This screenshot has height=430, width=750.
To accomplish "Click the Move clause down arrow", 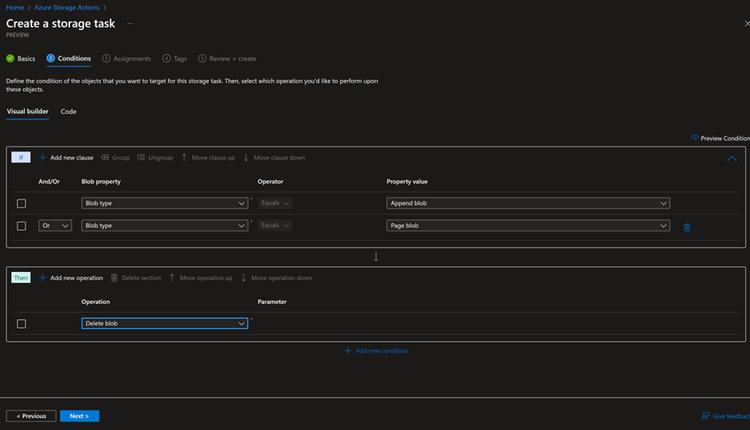I will tap(246, 157).
